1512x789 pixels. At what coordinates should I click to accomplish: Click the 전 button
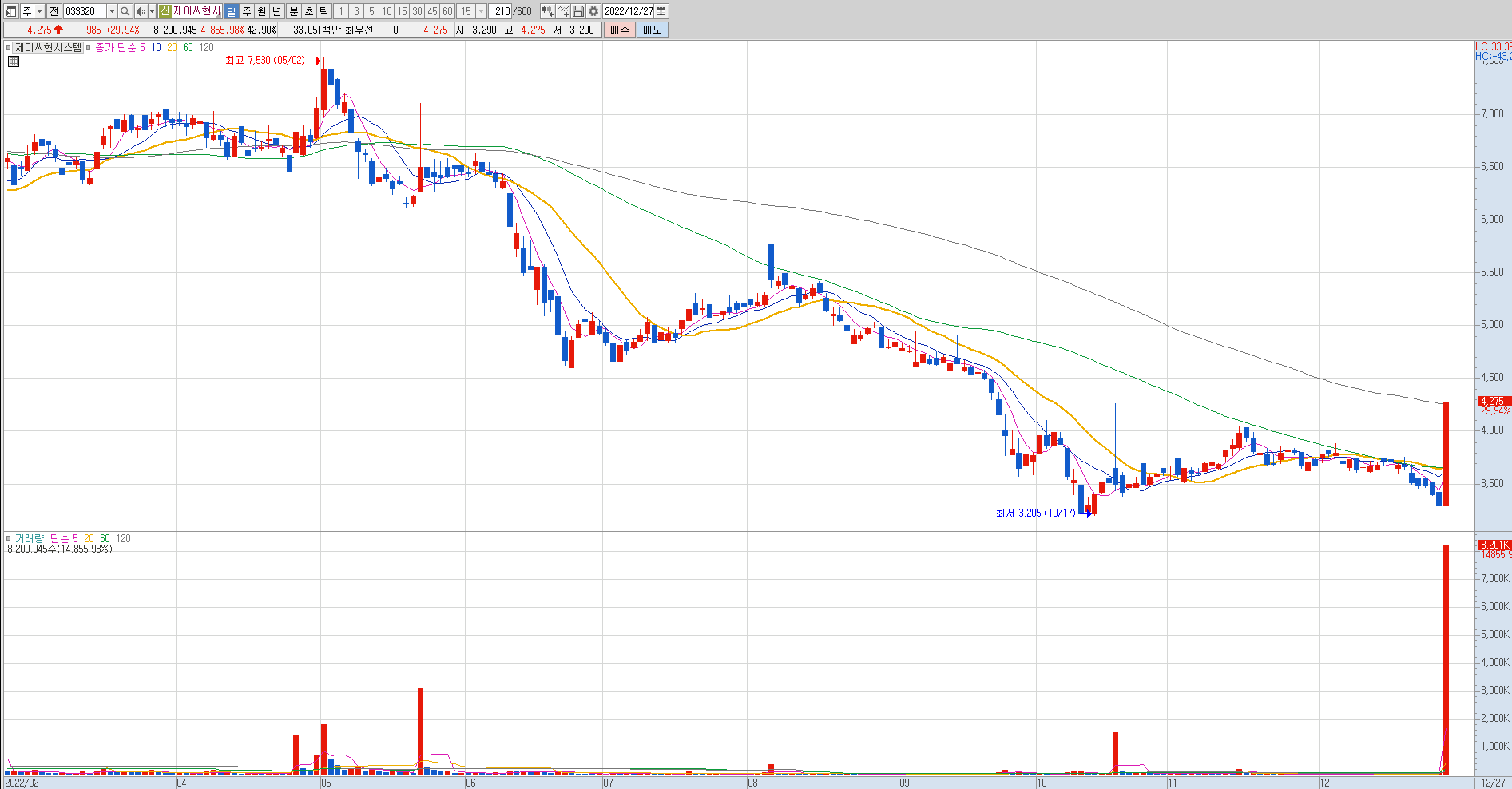pyautogui.click(x=54, y=11)
